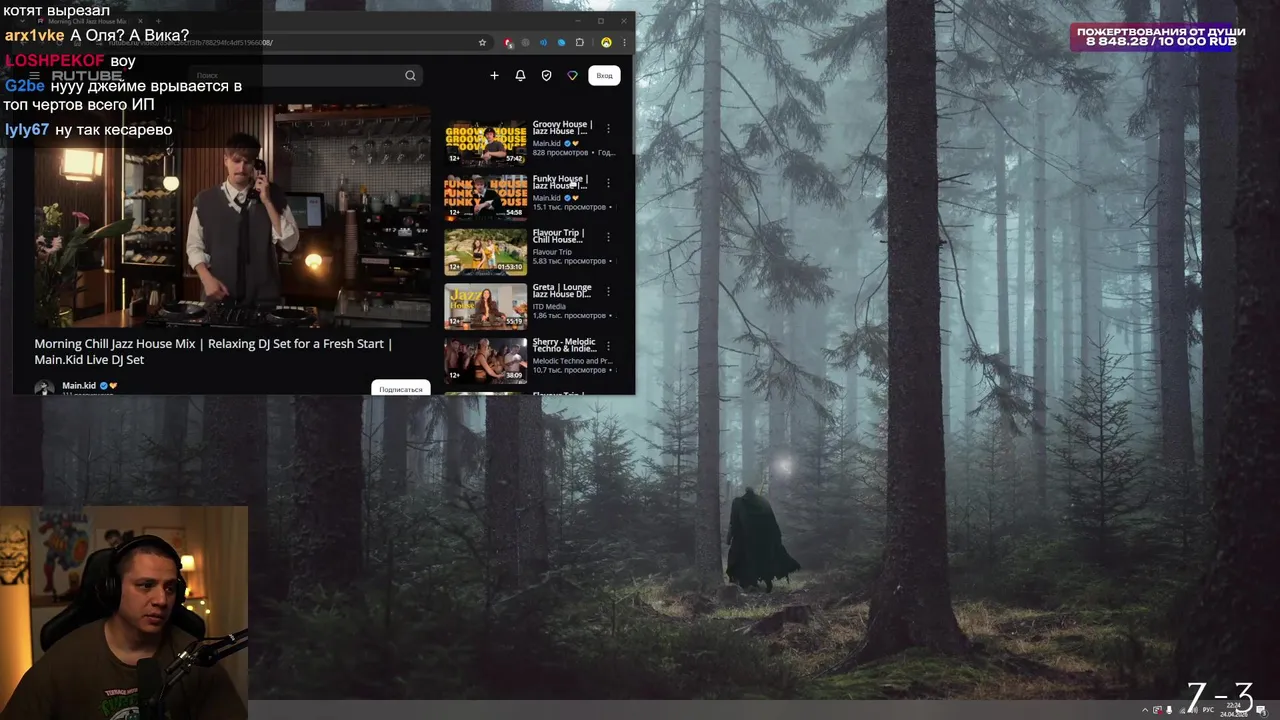Open the Sherry Melodic Techno thumbnail
The width and height of the screenshot is (1280, 720).
(x=485, y=360)
